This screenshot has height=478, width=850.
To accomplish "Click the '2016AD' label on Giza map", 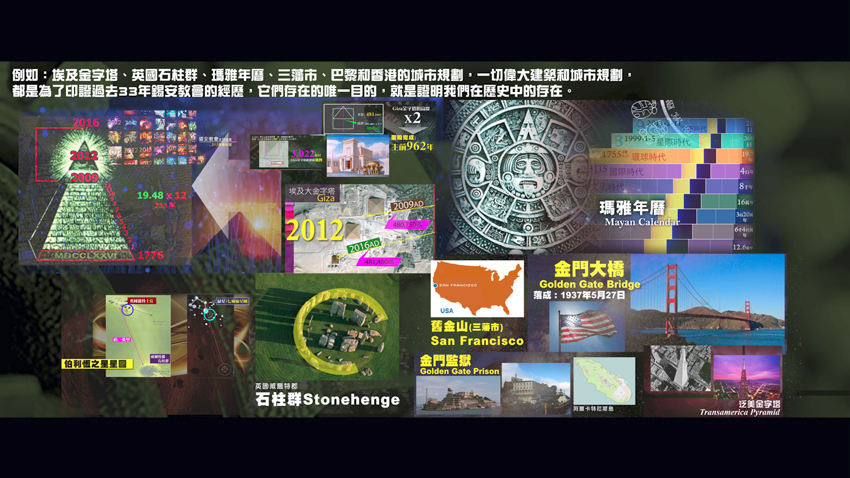I will pos(363,247).
